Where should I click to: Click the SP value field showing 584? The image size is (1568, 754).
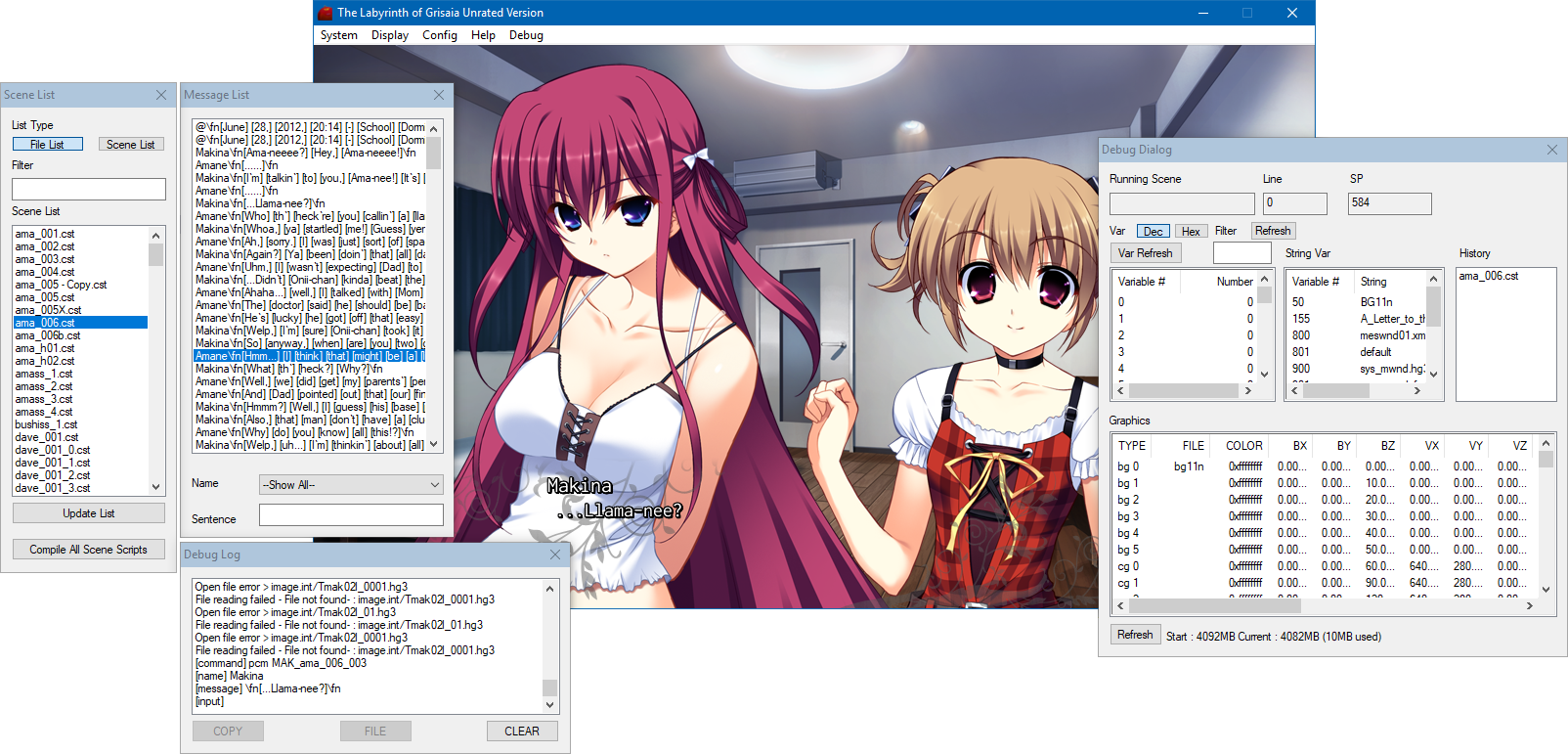click(1390, 203)
